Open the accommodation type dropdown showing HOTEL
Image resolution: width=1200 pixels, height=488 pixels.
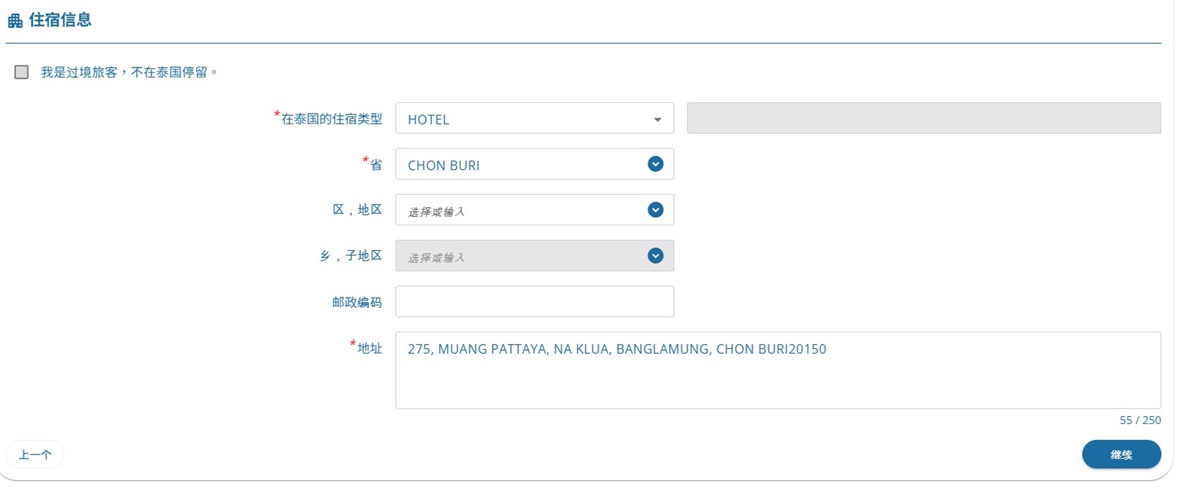point(534,118)
